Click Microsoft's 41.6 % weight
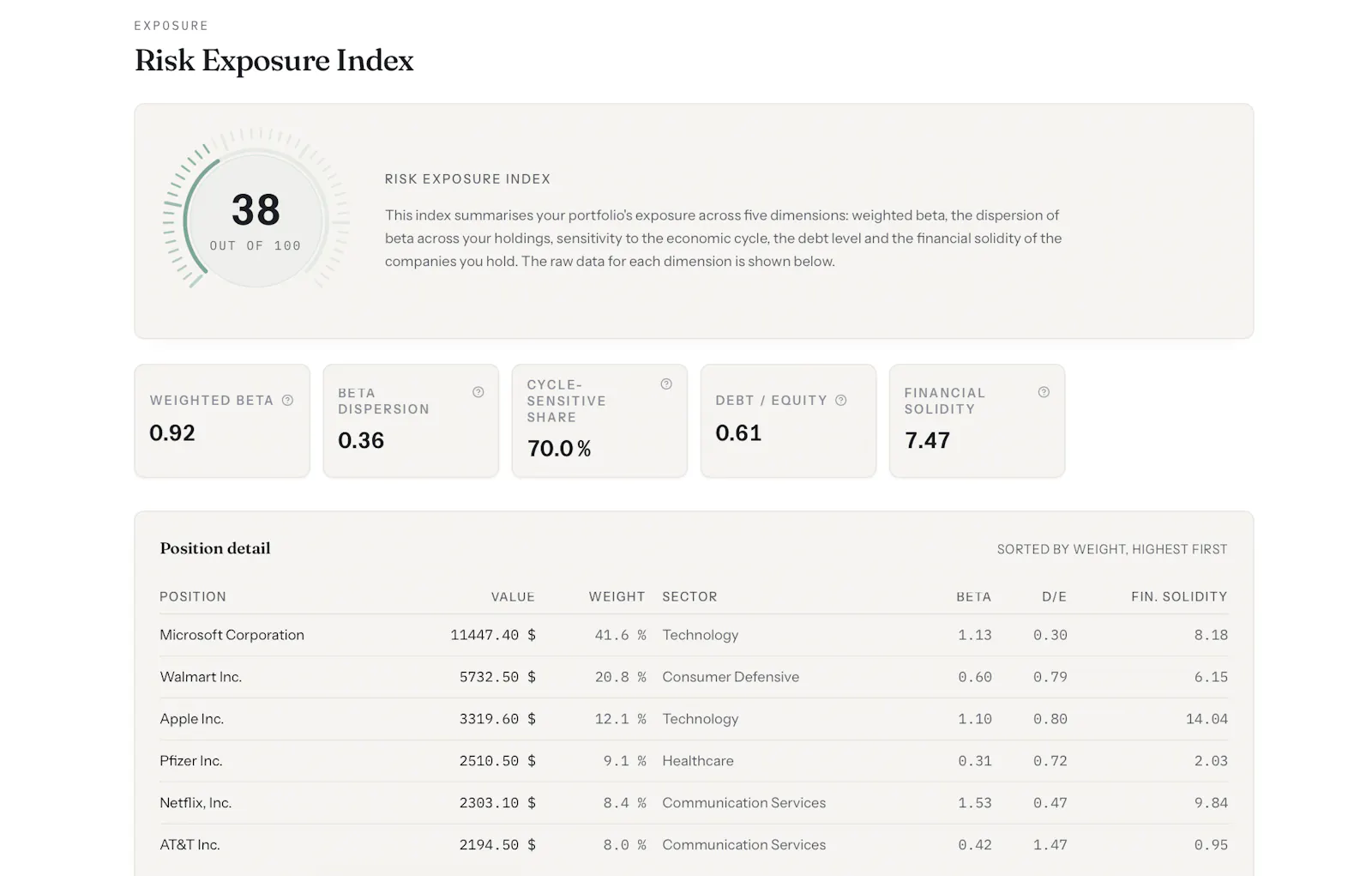Image resolution: width=1372 pixels, height=876 pixels. click(621, 635)
